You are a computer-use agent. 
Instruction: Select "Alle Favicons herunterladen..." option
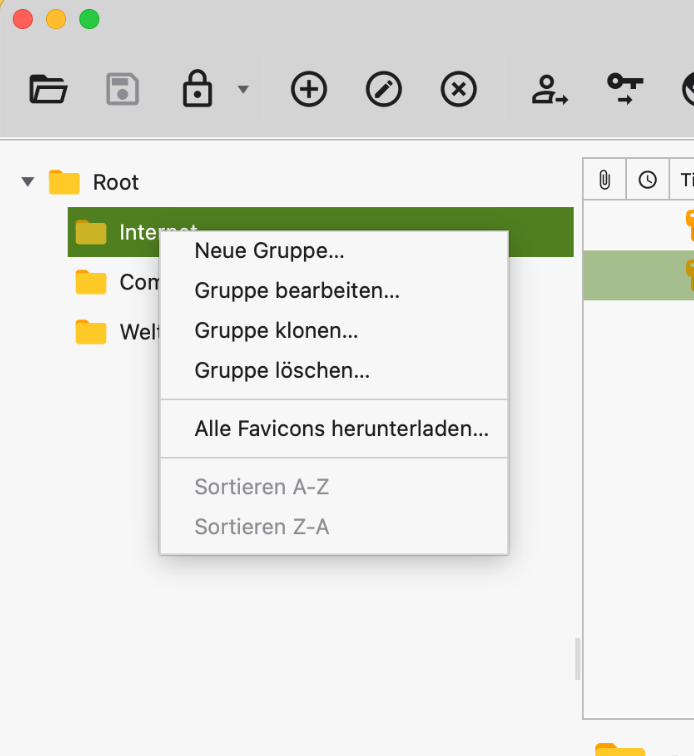(341, 430)
